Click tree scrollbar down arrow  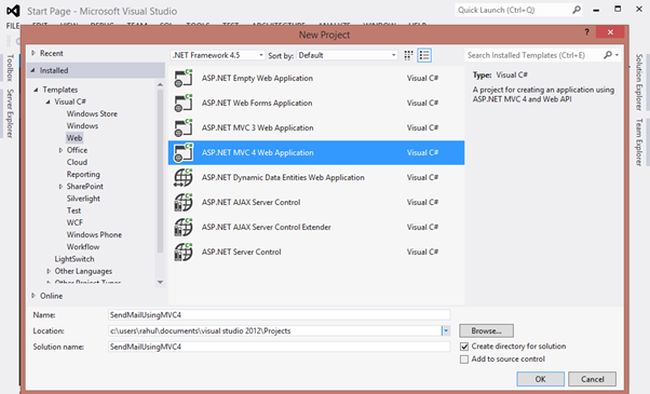pos(160,282)
